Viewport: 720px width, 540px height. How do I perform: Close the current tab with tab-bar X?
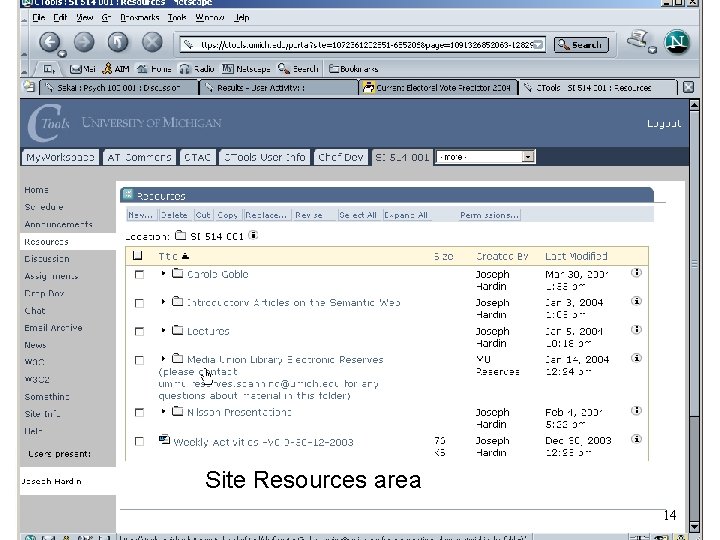click(688, 87)
